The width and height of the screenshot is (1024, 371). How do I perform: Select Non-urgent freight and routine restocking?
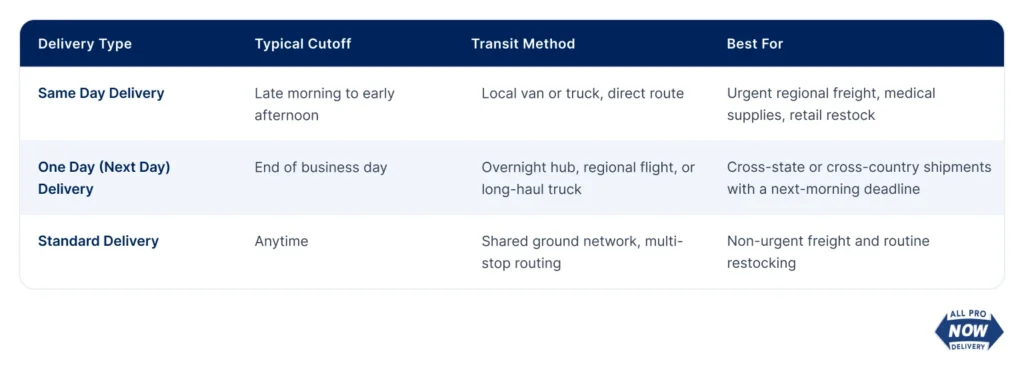pyautogui.click(x=828, y=252)
